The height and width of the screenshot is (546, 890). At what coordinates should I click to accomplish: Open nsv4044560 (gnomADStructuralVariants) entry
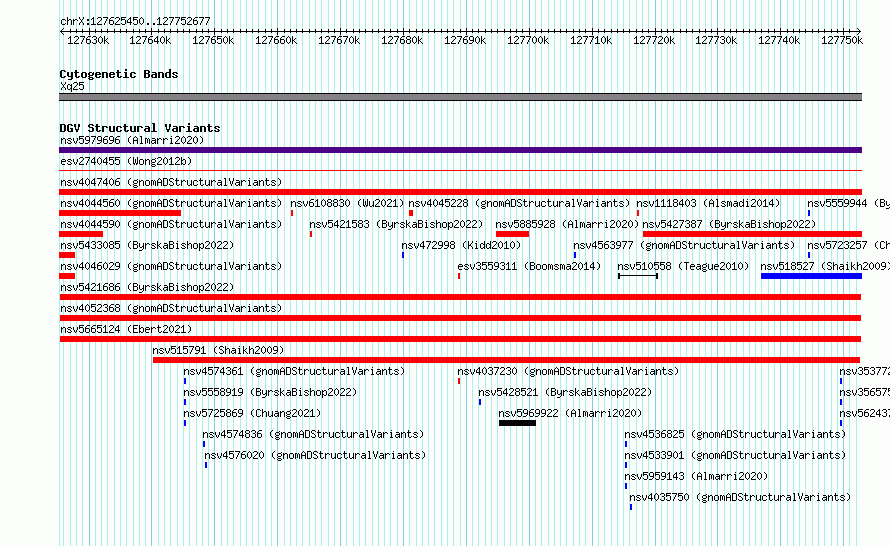(171, 203)
